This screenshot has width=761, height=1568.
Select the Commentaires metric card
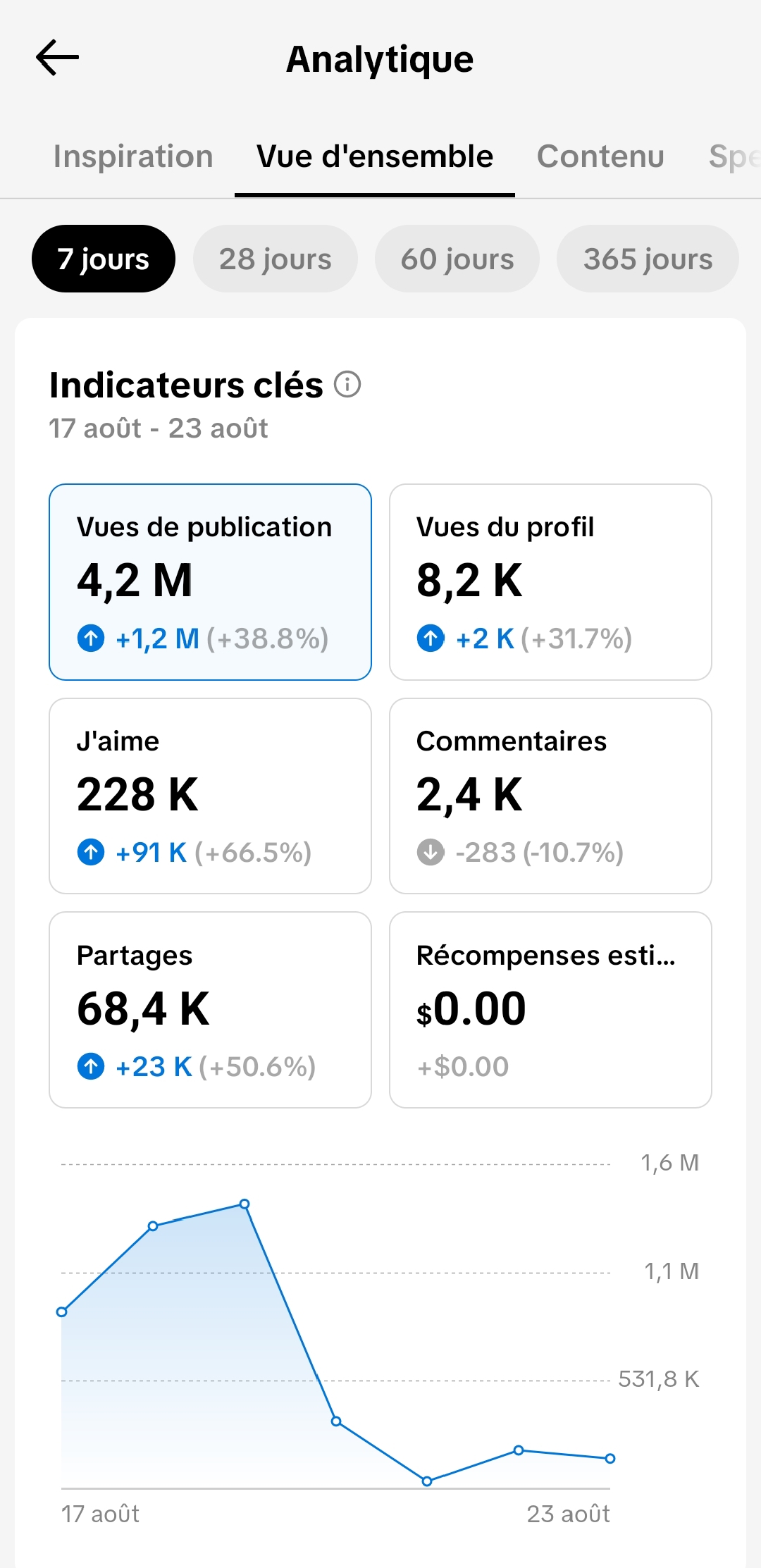tap(550, 796)
